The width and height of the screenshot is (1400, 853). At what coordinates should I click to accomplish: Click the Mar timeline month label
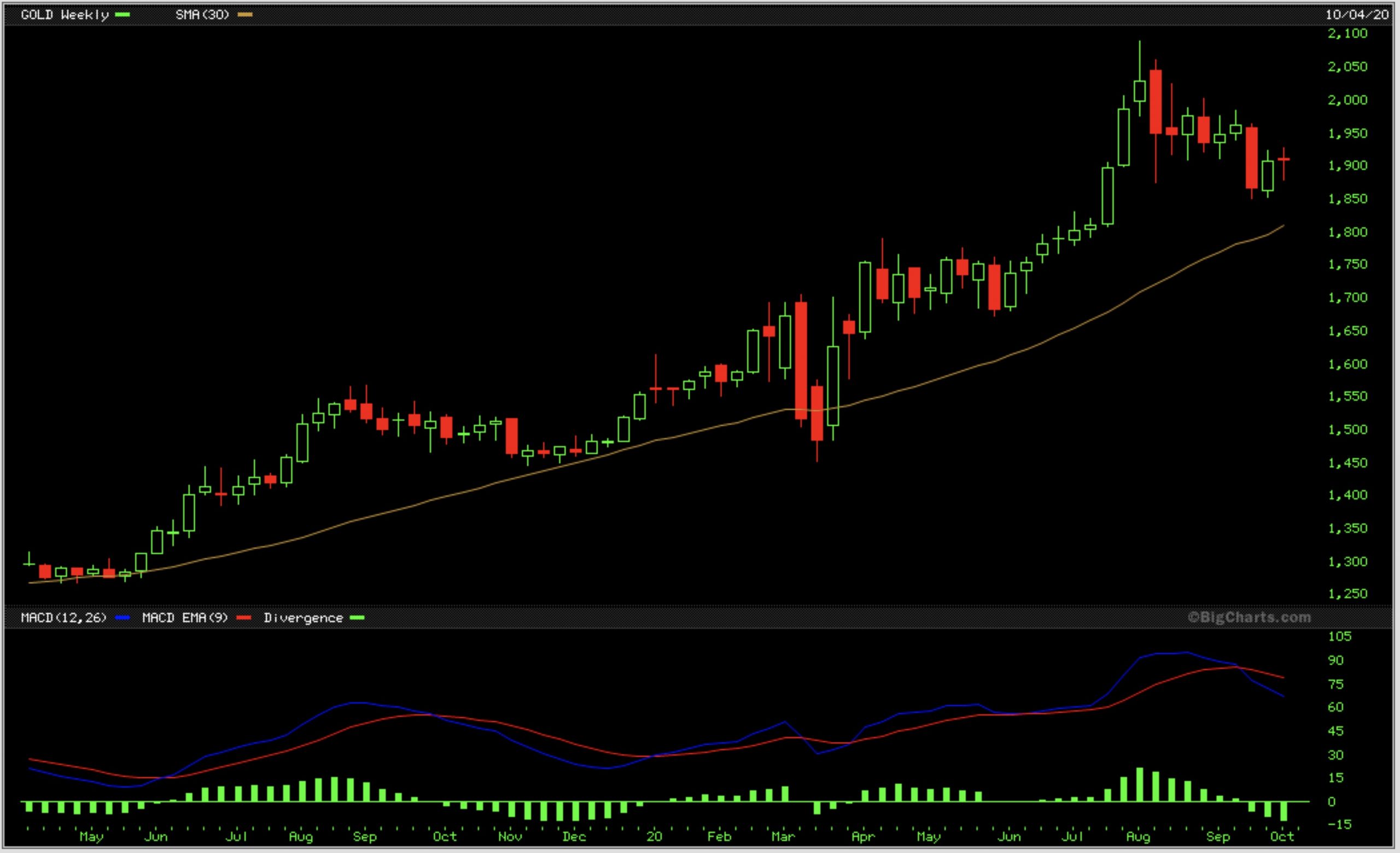783,837
